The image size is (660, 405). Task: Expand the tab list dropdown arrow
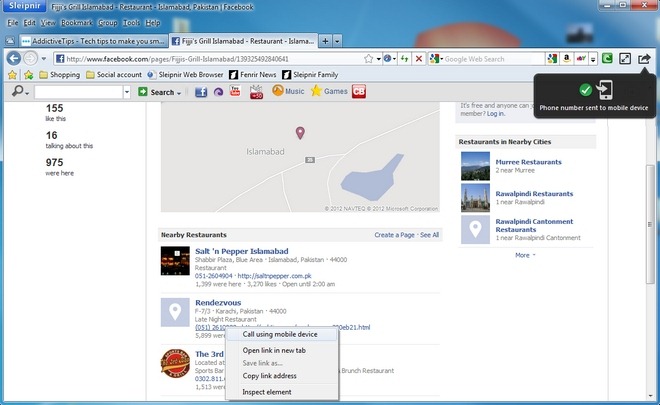337,41
